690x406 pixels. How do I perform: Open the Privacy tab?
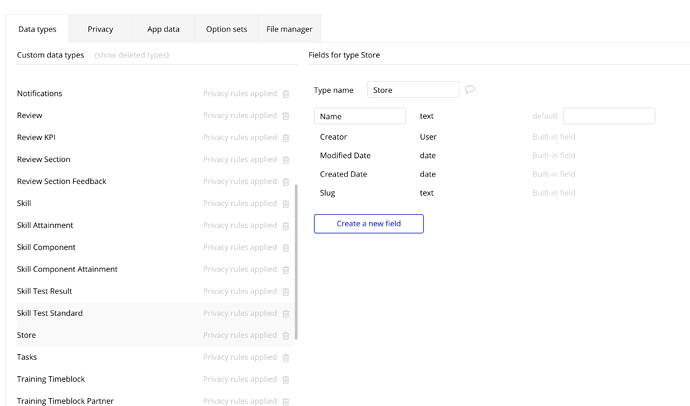coord(100,29)
